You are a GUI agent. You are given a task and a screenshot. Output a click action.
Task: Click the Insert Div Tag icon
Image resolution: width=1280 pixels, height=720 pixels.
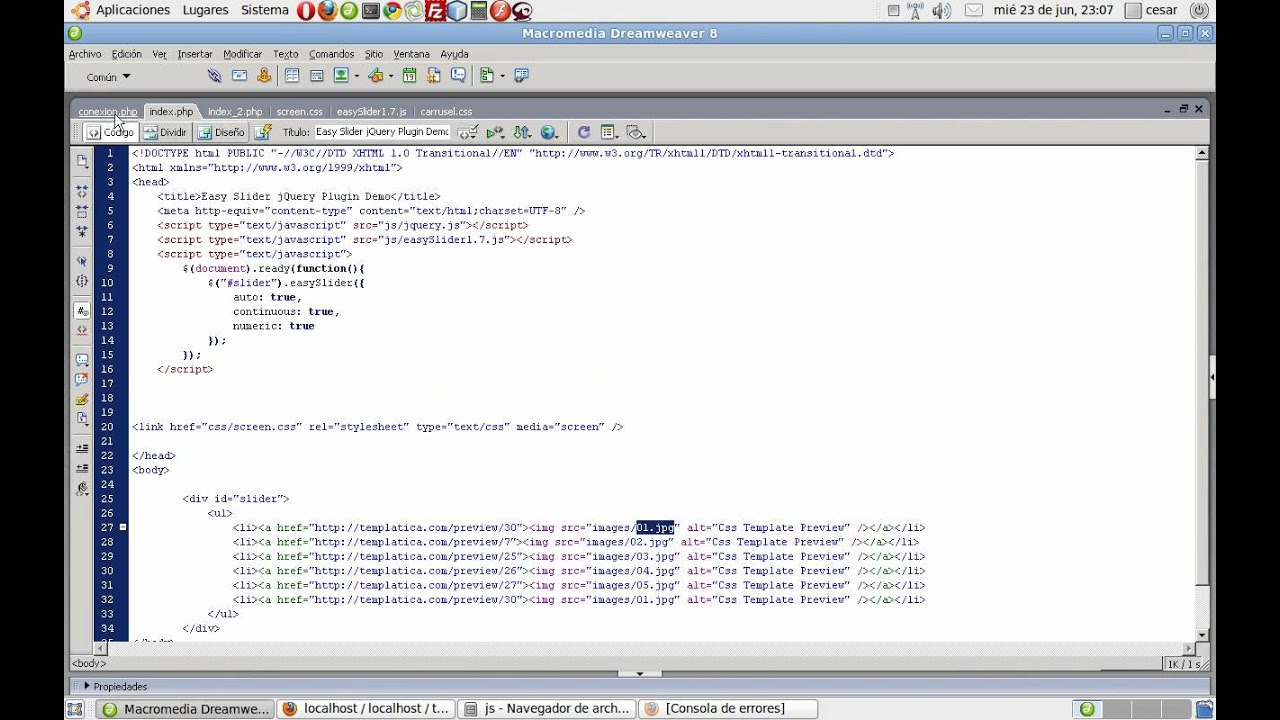[316, 76]
